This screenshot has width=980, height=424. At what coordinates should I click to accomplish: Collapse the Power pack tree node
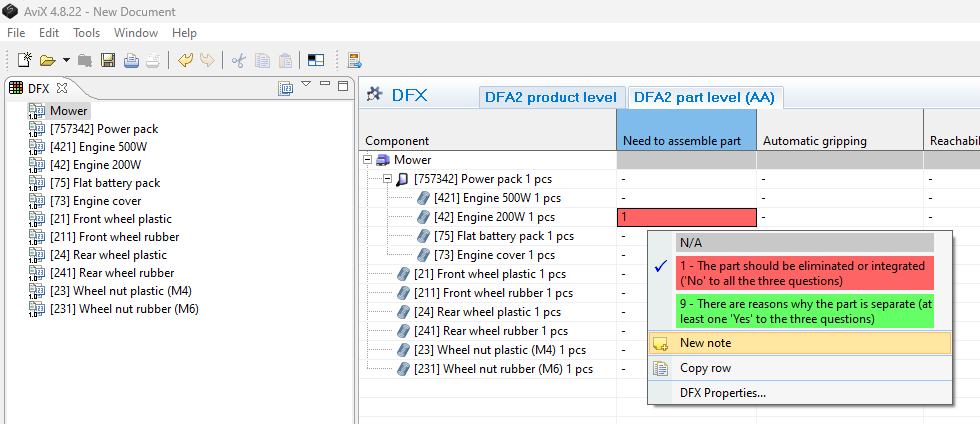tap(387, 179)
